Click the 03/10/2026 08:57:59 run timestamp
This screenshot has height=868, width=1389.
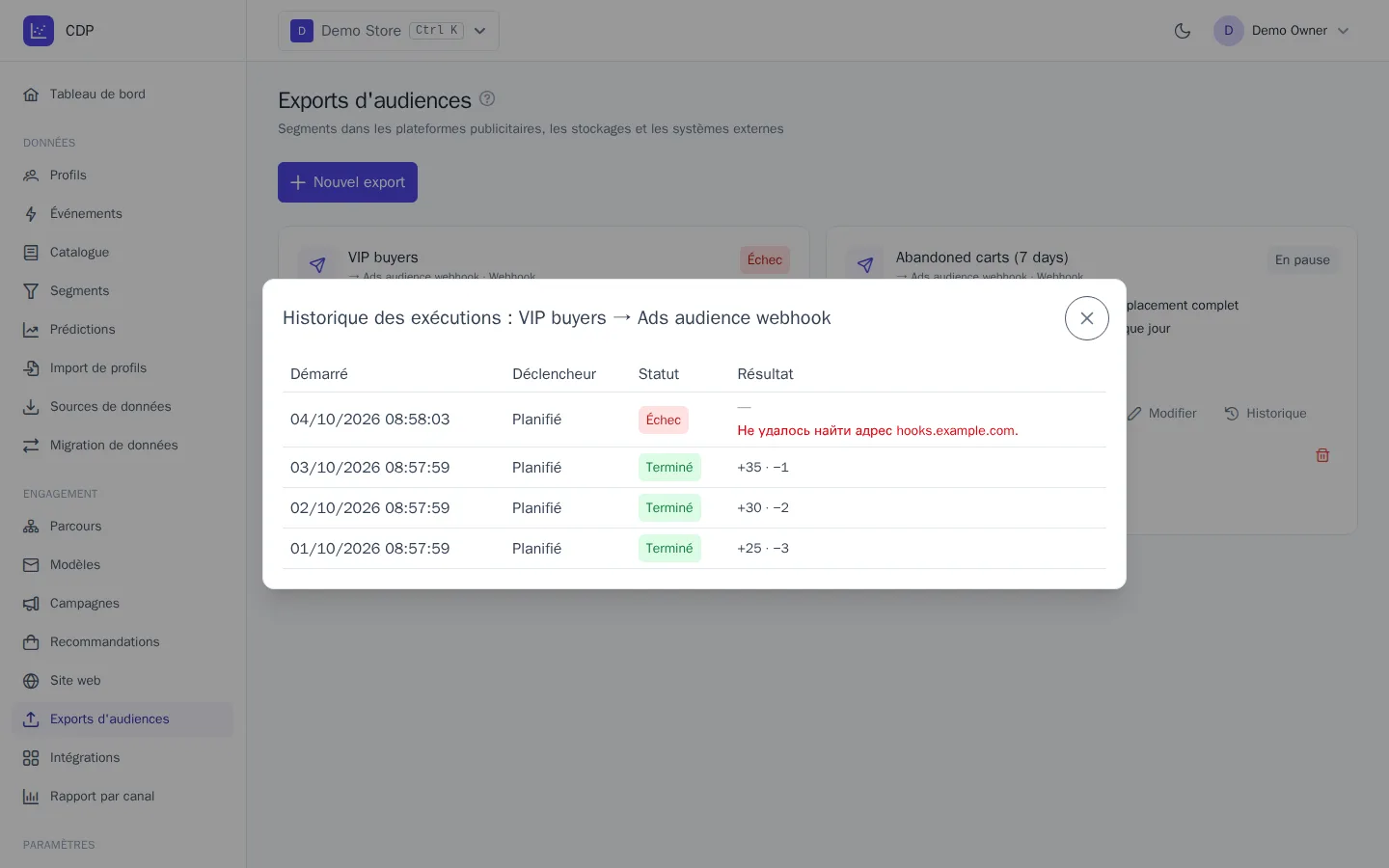tap(370, 468)
